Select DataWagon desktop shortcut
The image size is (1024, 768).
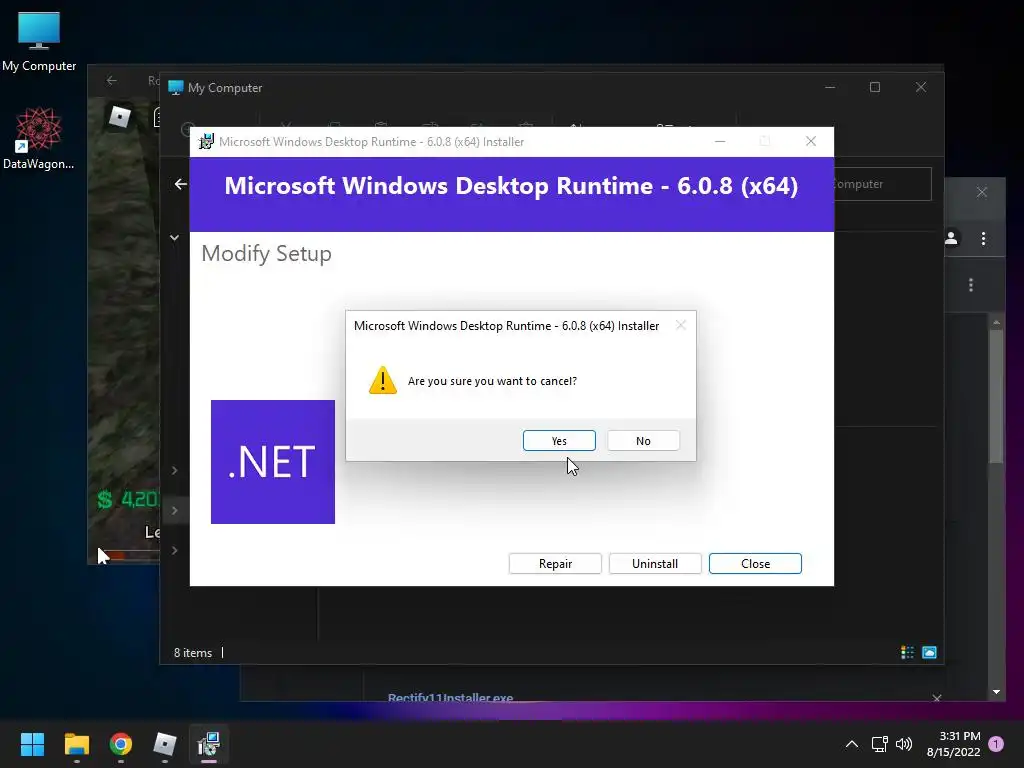(39, 138)
